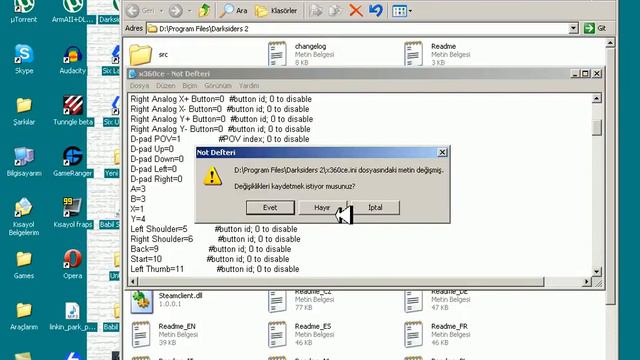This screenshot has width=640, height=360.
Task: Open the Yardım menu in Notepad
Action: click(x=249, y=85)
